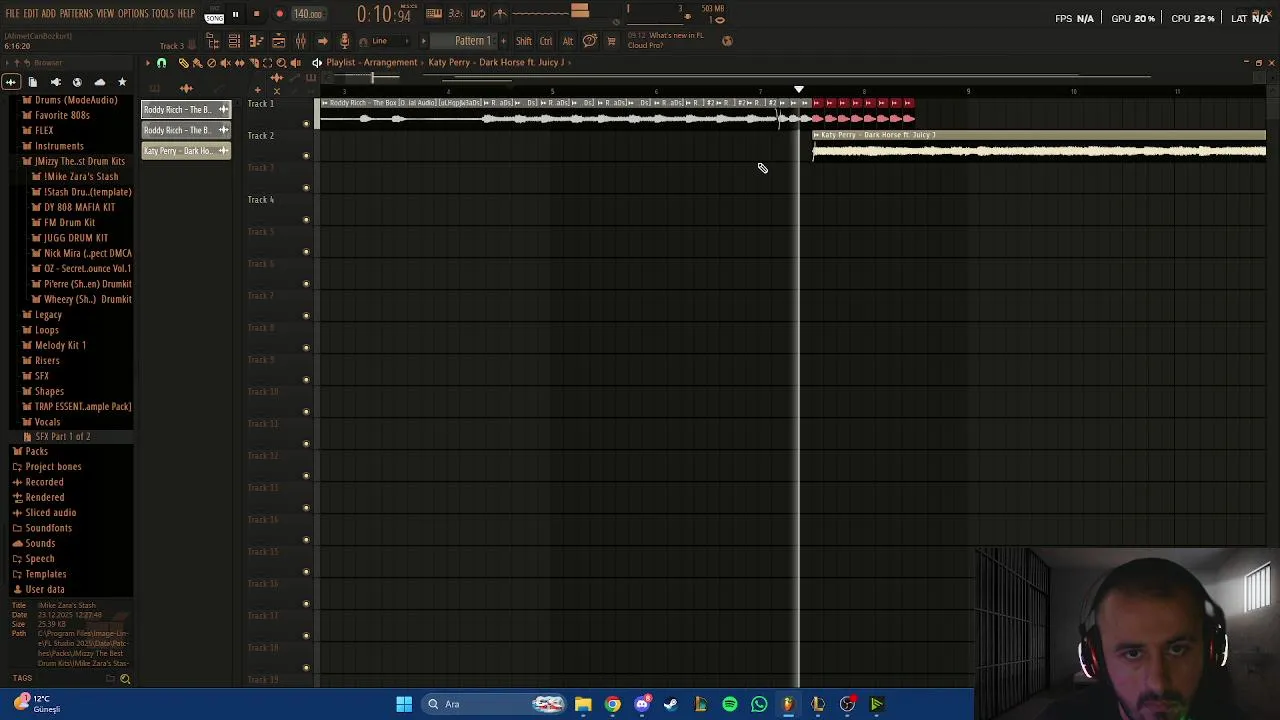
Task: Mute Track 2 with its green LED
Action: (306, 155)
